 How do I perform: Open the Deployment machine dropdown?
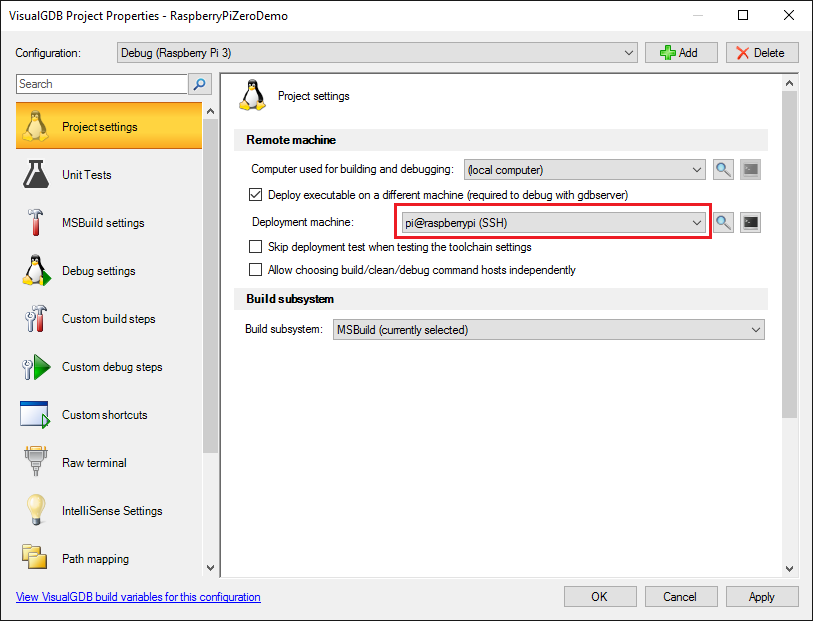pyautogui.click(x=554, y=223)
